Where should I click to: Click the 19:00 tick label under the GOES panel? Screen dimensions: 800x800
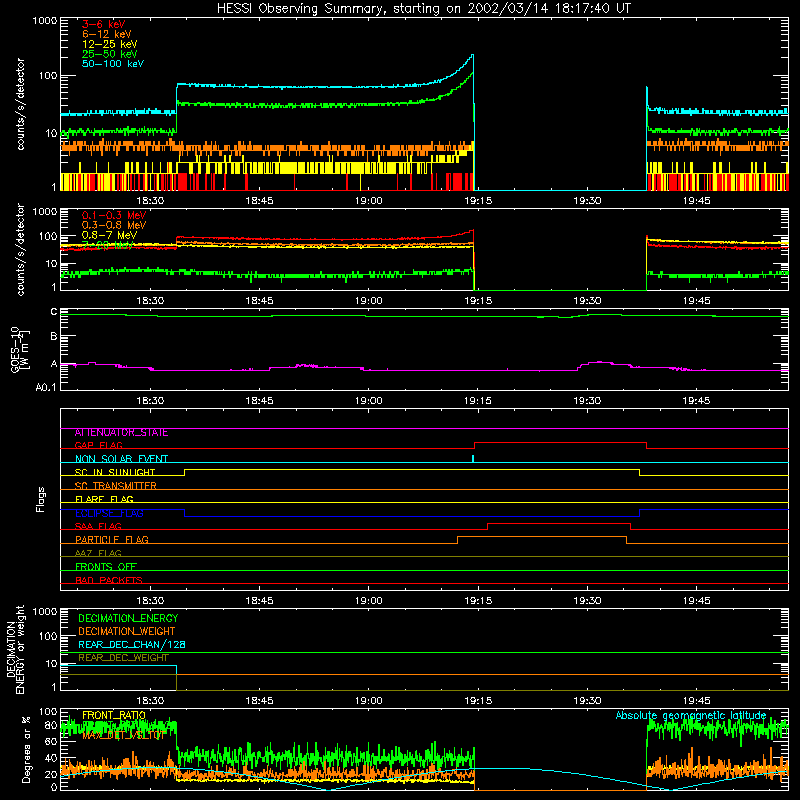368,401
